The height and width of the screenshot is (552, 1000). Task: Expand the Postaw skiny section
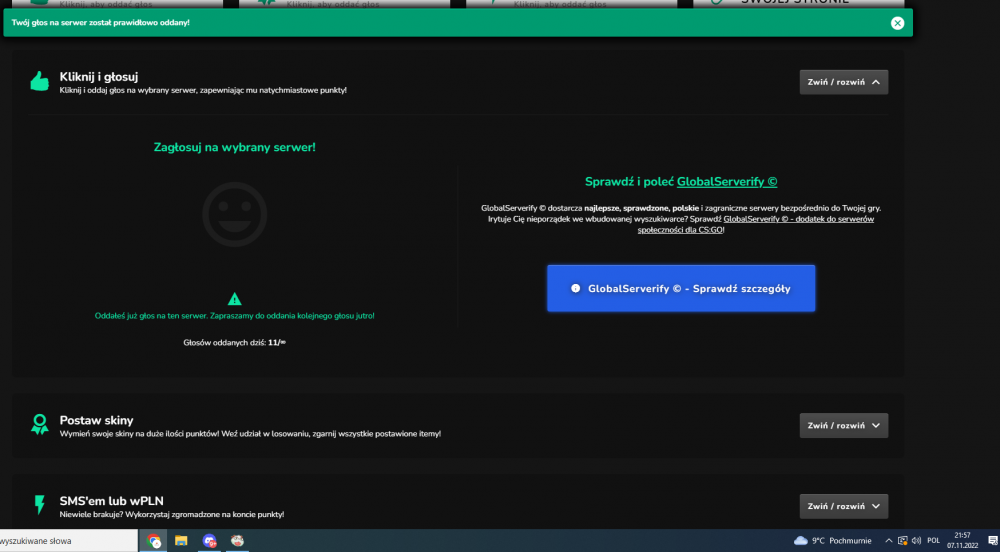pyautogui.click(x=844, y=426)
